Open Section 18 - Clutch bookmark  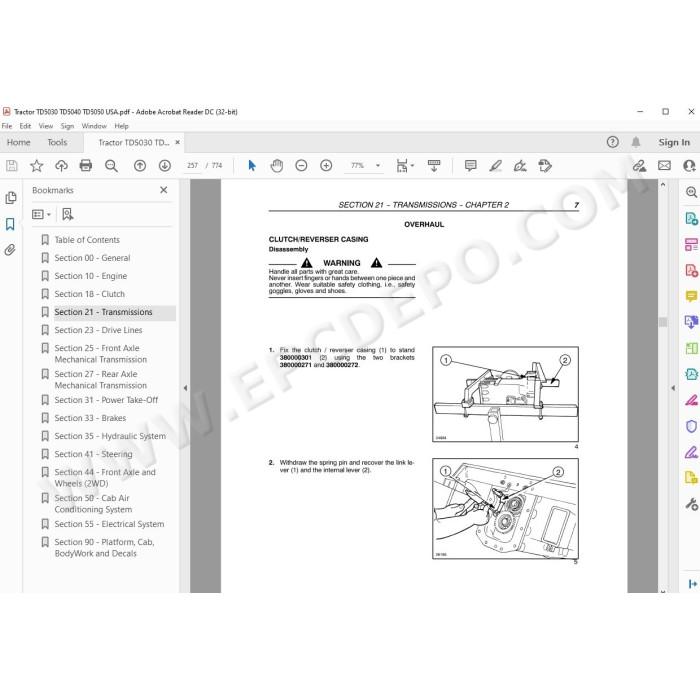[90, 294]
